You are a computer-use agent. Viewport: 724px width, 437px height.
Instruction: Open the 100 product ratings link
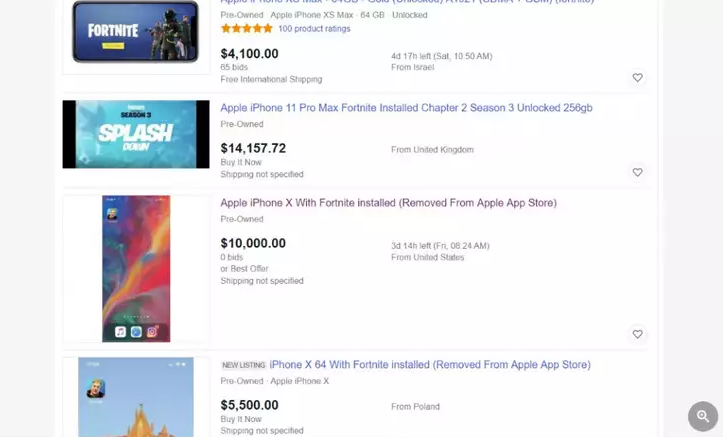tap(314, 29)
